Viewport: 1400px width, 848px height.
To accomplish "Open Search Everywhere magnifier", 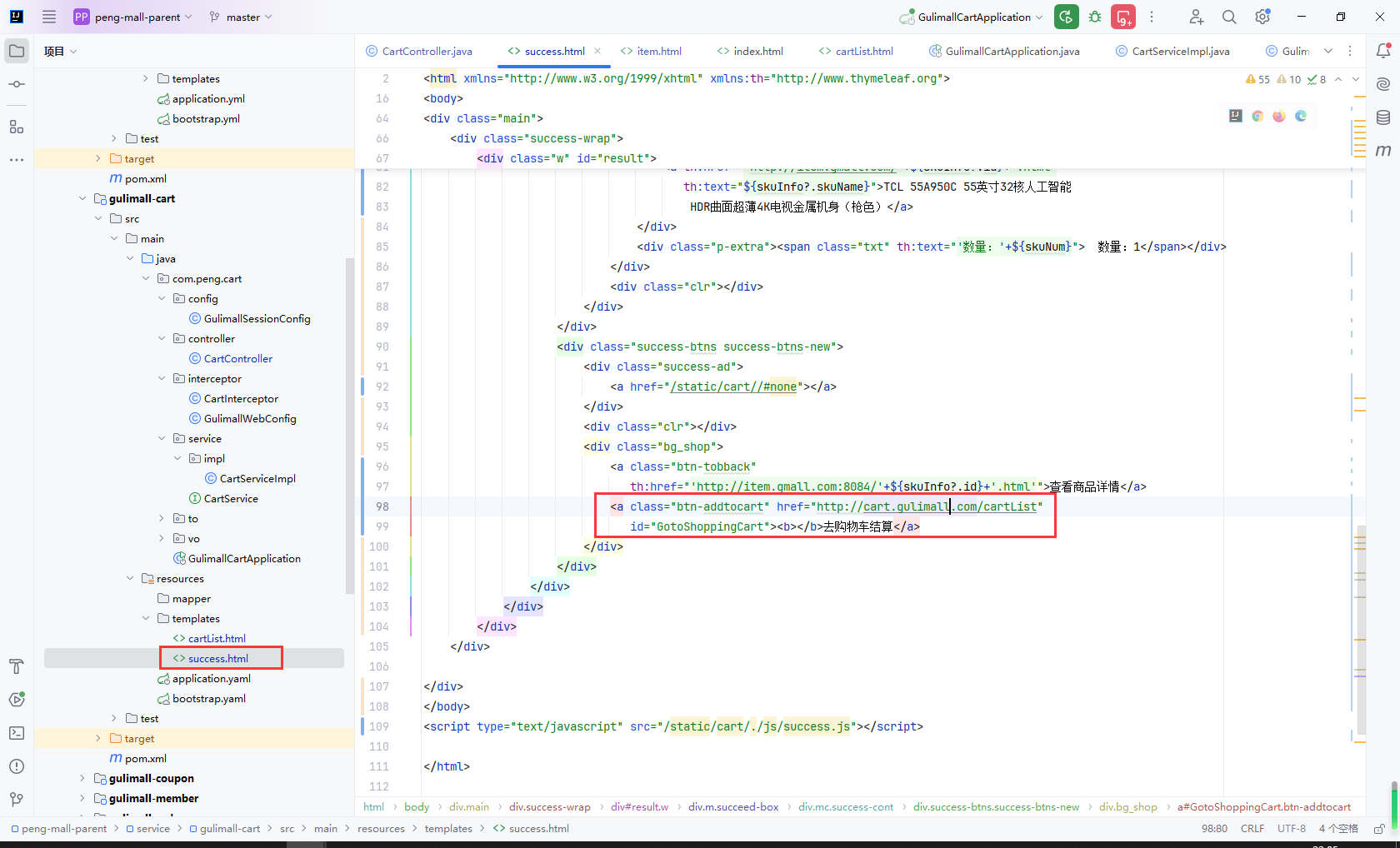I will click(x=1229, y=17).
